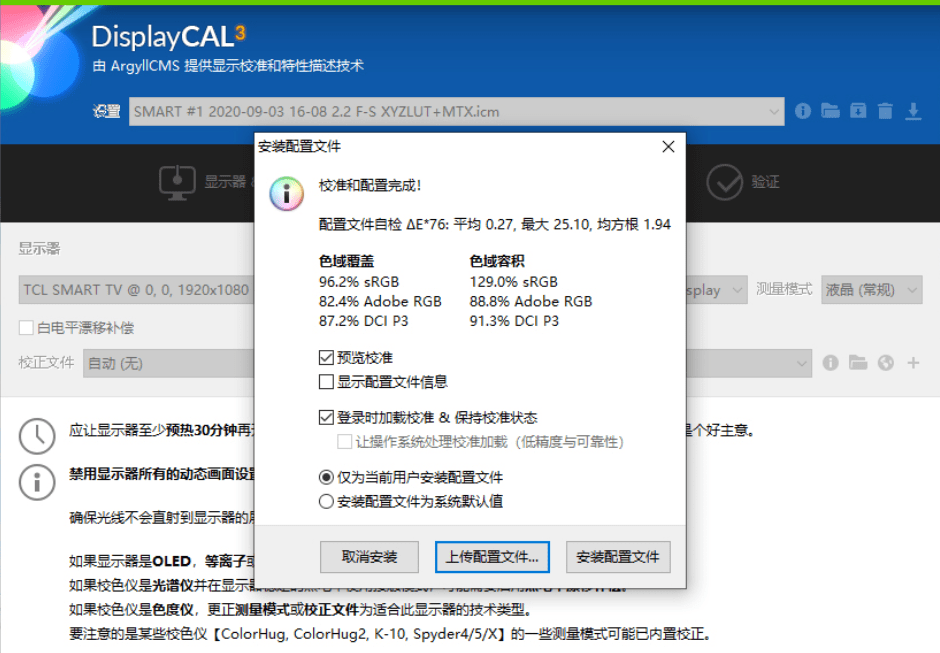Image resolution: width=940 pixels, height=653 pixels.
Task: Click the globe icon beside correction file
Action: (885, 363)
